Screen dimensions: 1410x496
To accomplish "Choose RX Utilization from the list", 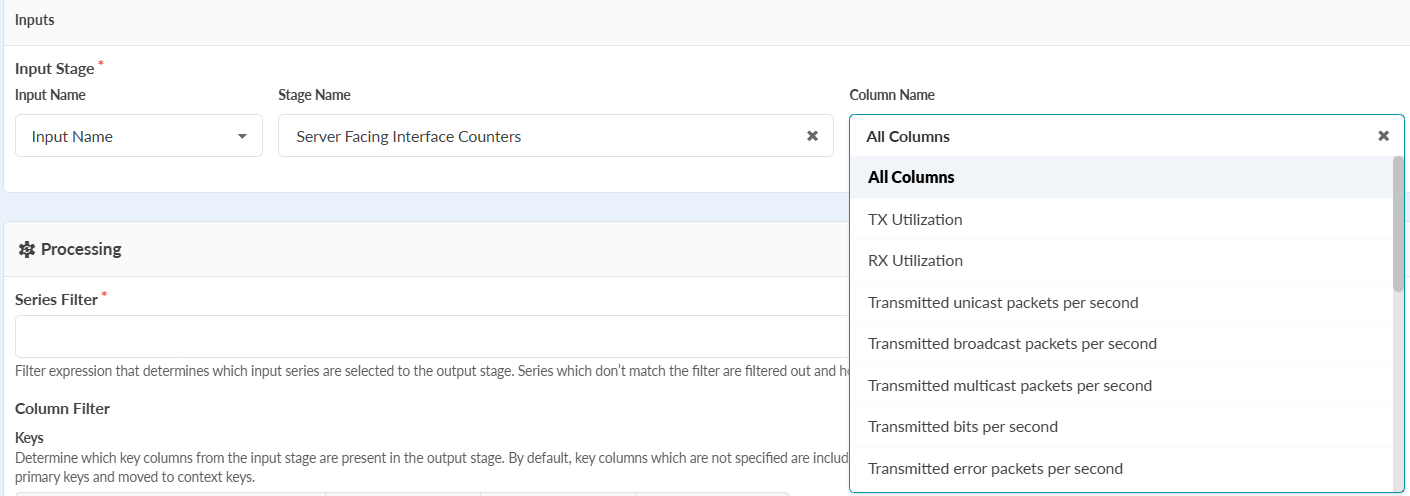I will 915,261.
